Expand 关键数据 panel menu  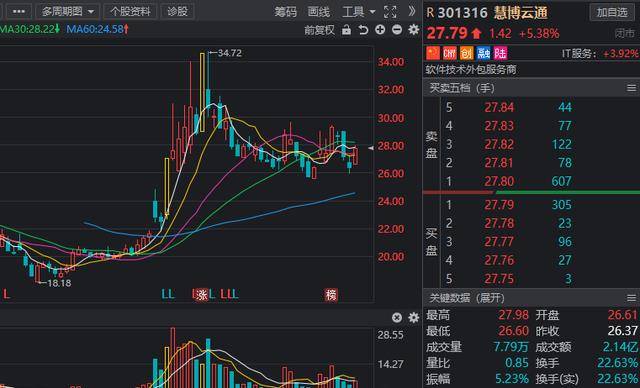click(x=631, y=298)
